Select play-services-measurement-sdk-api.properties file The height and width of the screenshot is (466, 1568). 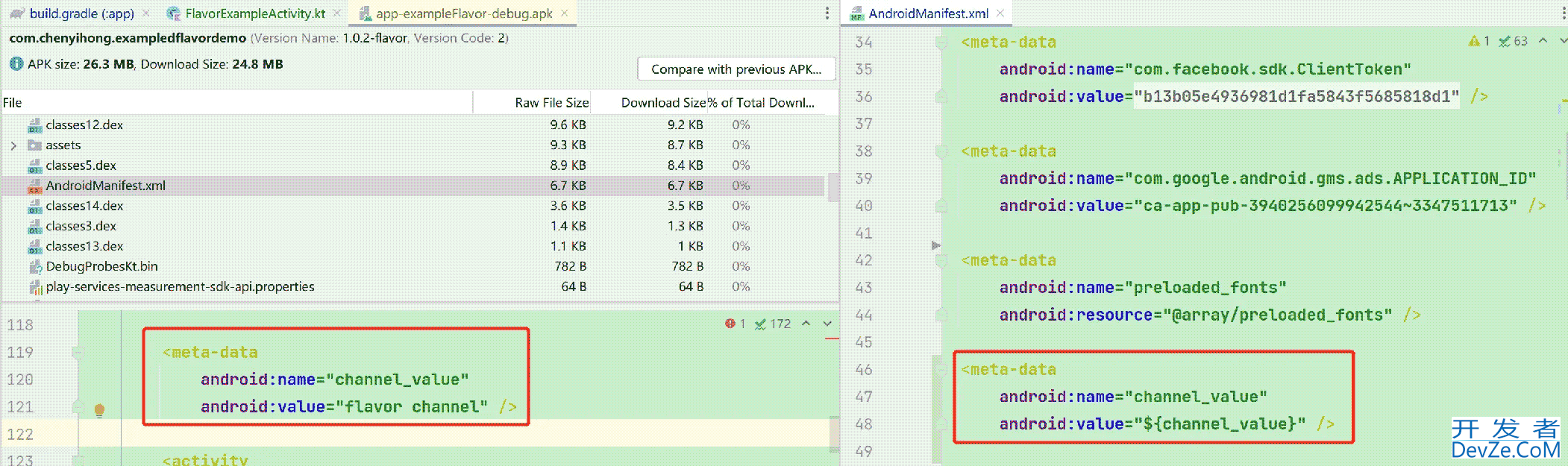pos(180,286)
